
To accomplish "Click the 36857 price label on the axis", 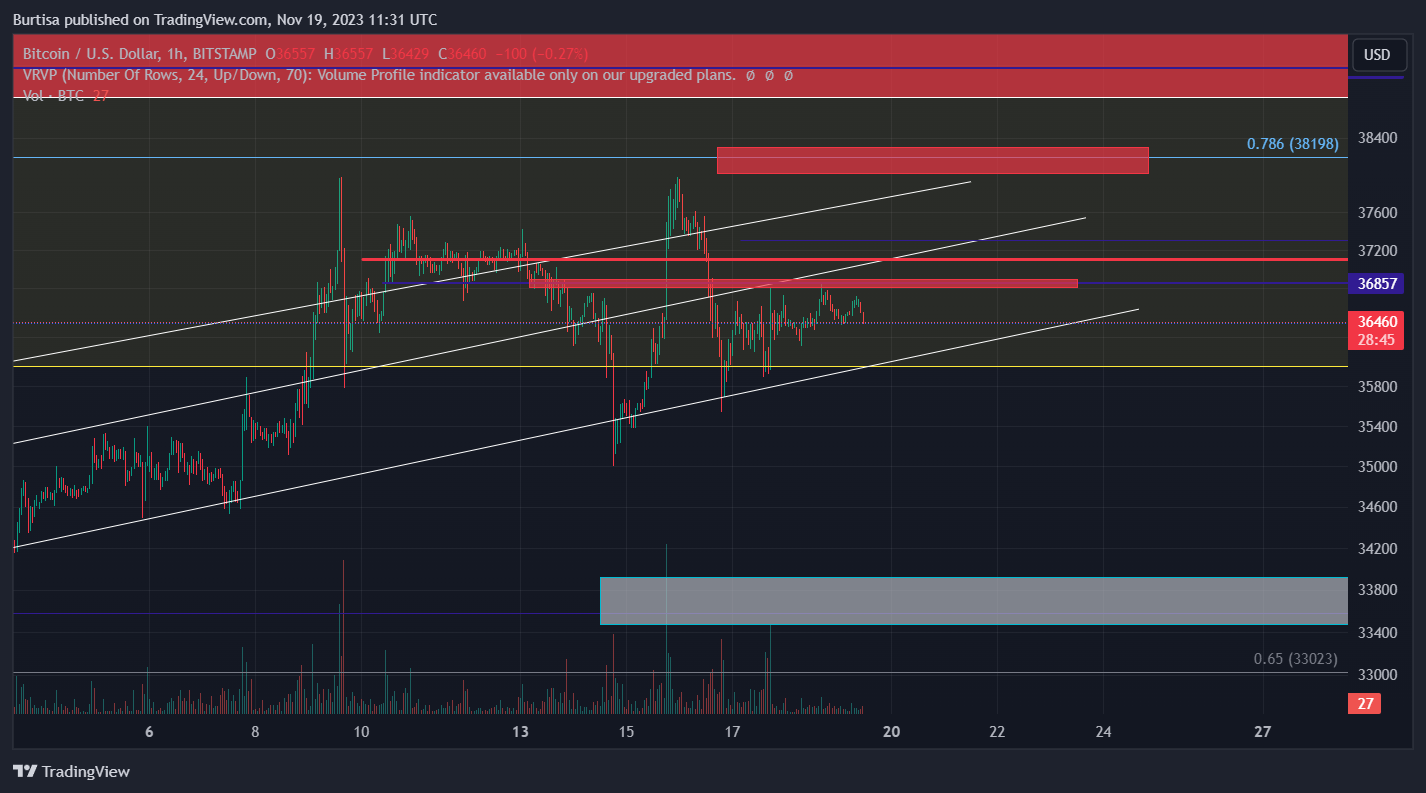I will [1377, 283].
